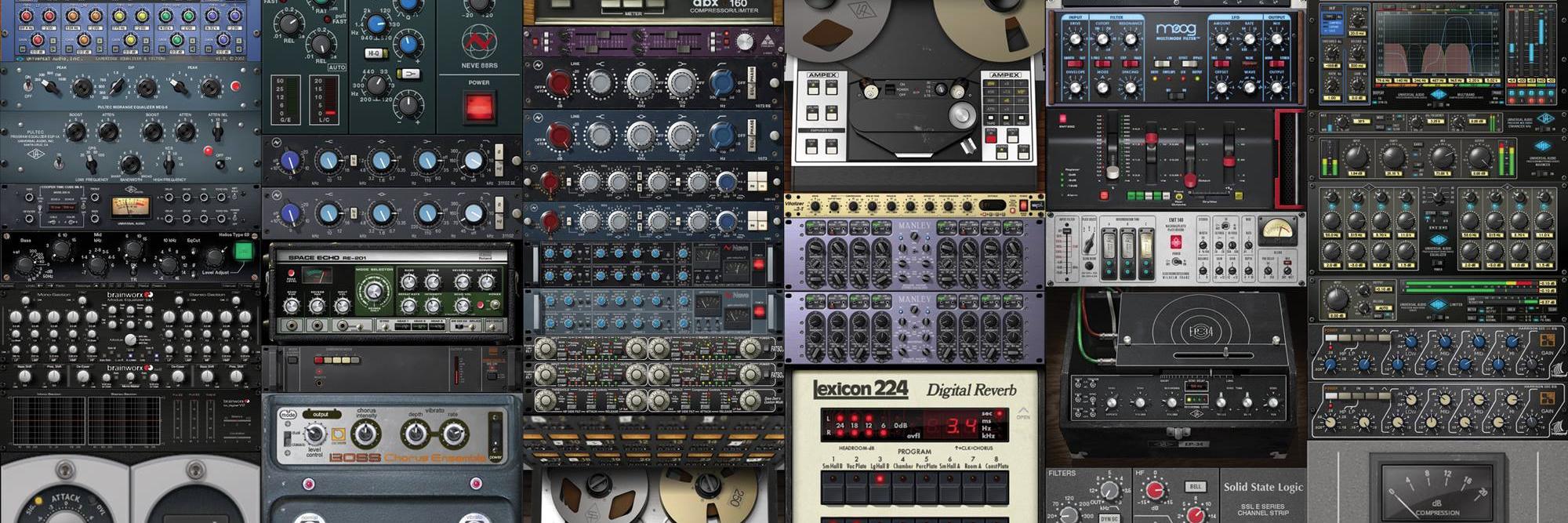Screen dimensions: 1568x523
Task: Click the blue high-pass knob on Neve 1073 SE
Action: [722, 82]
